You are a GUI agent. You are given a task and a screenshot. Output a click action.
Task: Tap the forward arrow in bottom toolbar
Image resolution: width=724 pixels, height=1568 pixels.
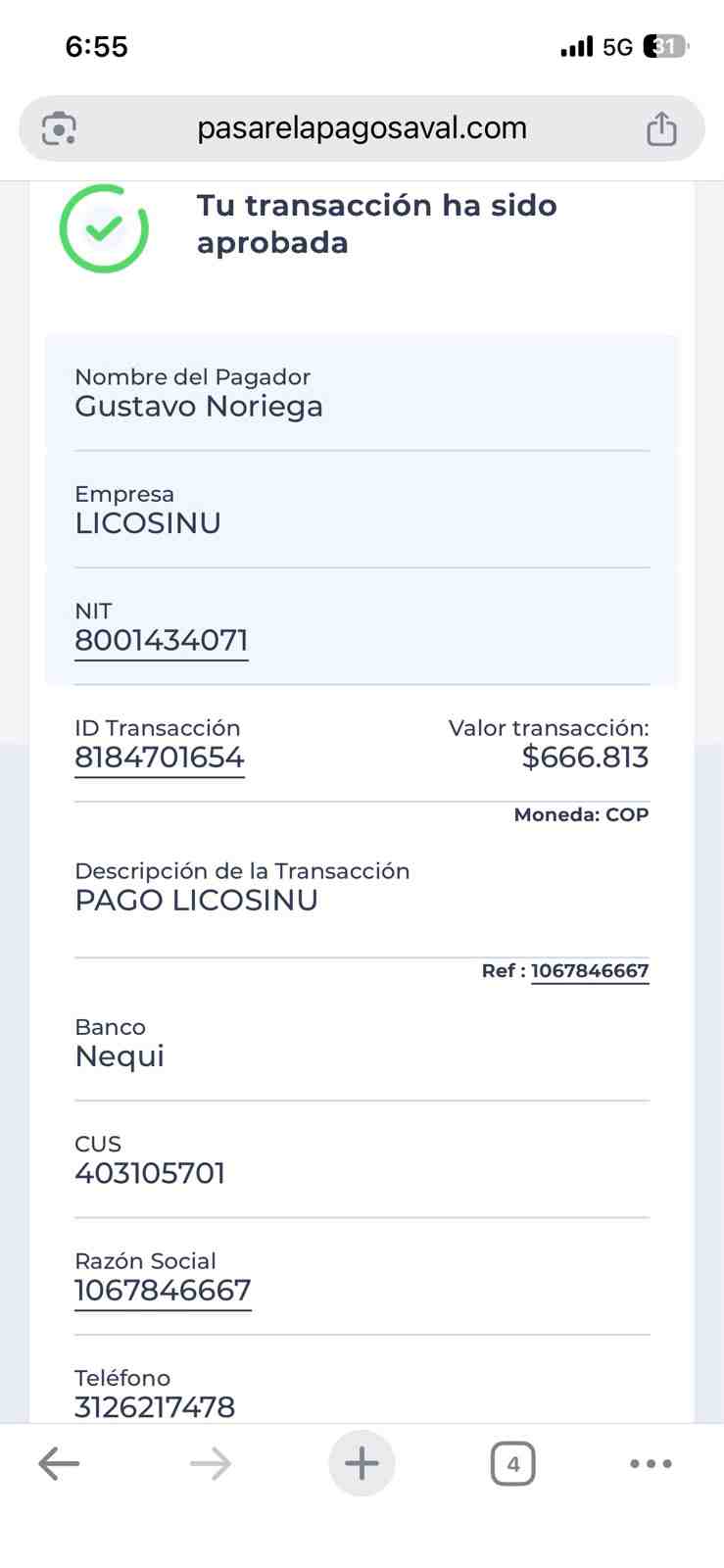pyautogui.click(x=211, y=1464)
